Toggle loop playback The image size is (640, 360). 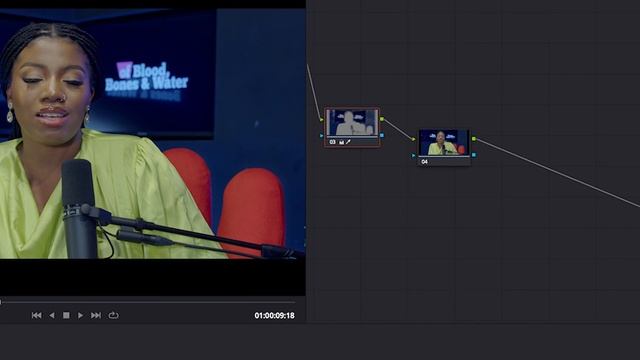point(113,315)
